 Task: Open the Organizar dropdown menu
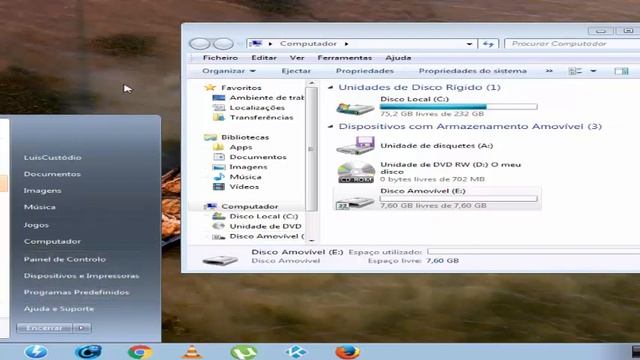[x=229, y=71]
